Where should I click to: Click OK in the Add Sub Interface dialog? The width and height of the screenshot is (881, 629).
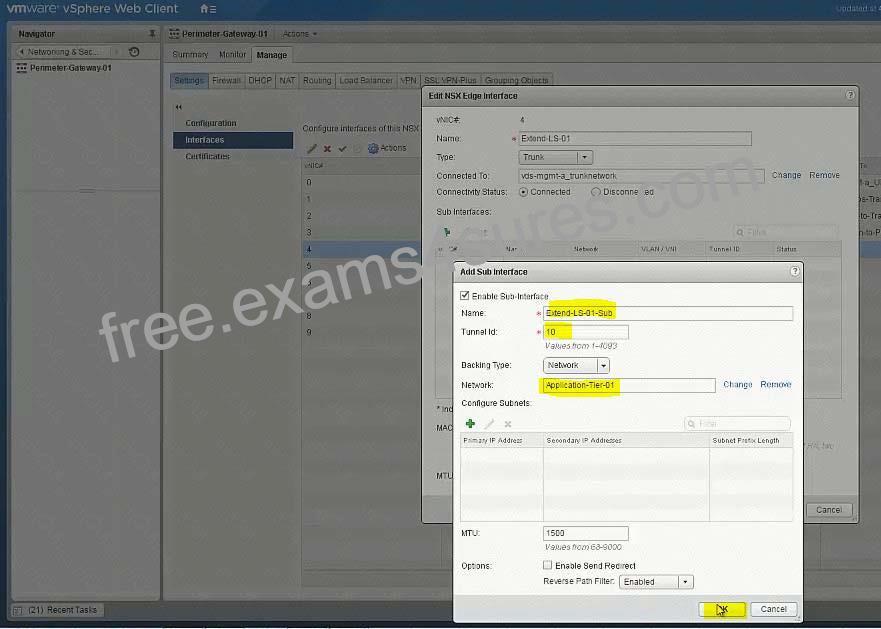tap(722, 609)
